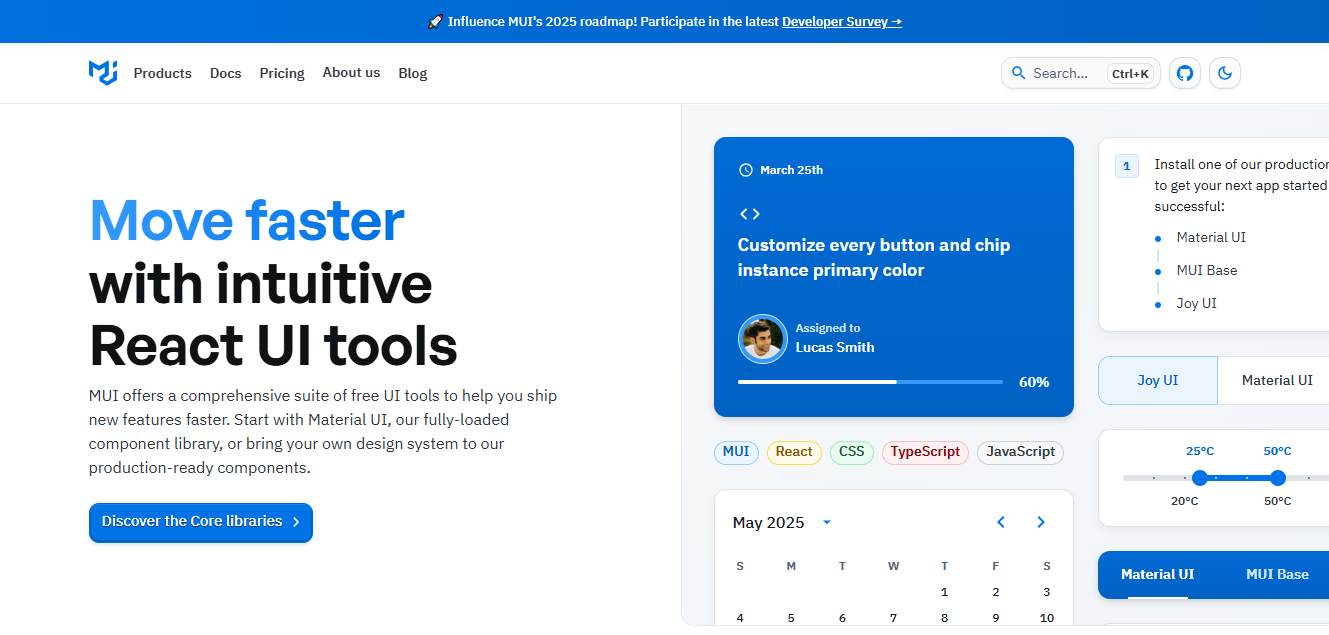
Task: Open the Developer Survey link in the banner
Action: point(842,21)
